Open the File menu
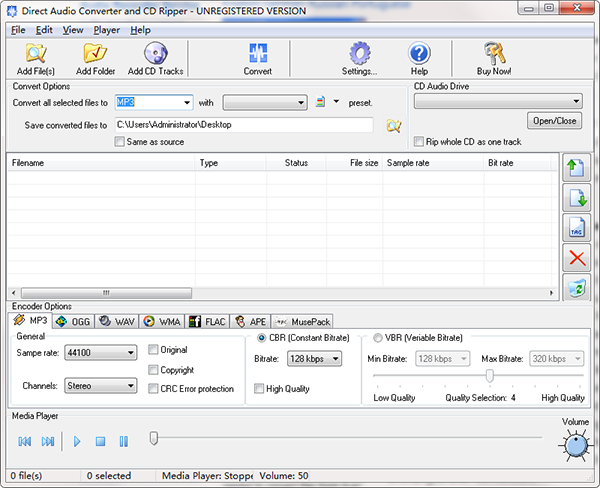The height and width of the screenshot is (488, 600). click(x=18, y=30)
